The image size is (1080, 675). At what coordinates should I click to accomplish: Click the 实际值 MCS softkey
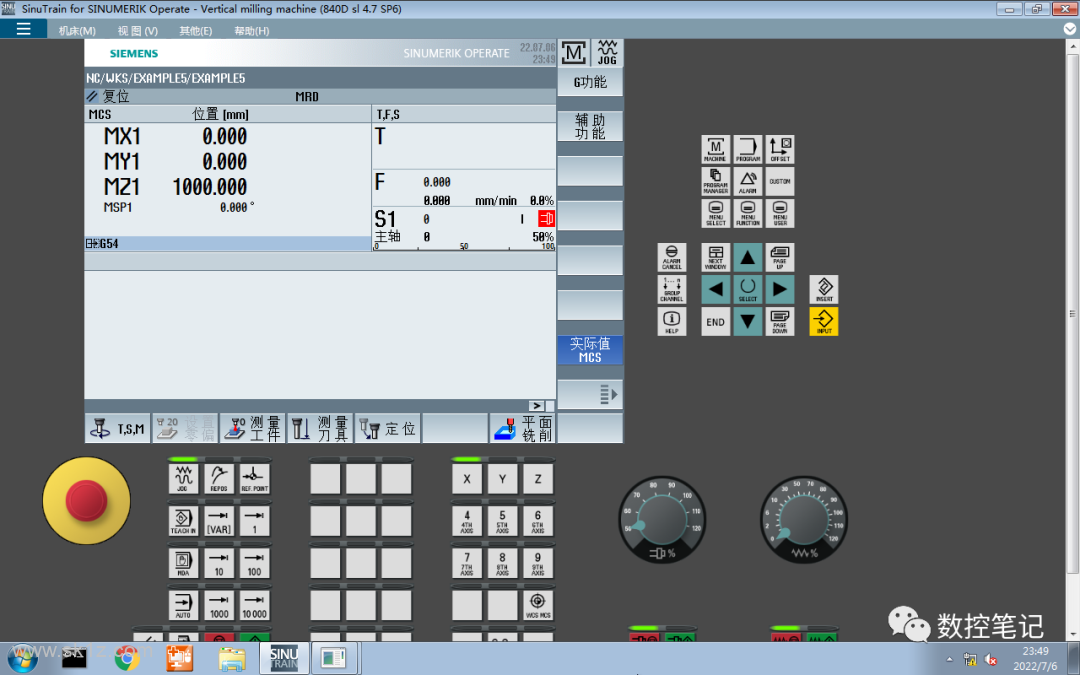pos(590,350)
